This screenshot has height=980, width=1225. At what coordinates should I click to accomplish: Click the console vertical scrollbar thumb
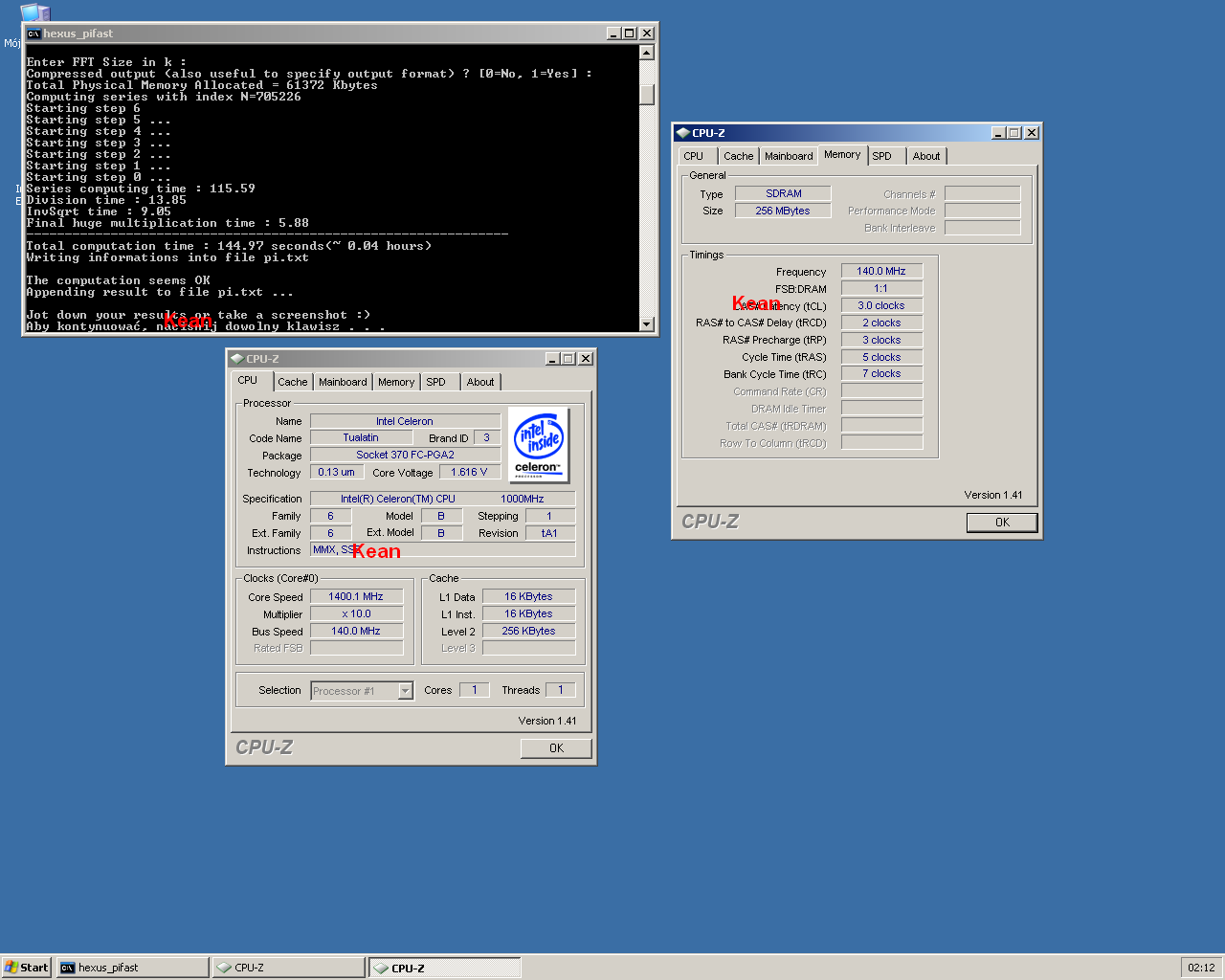647,95
